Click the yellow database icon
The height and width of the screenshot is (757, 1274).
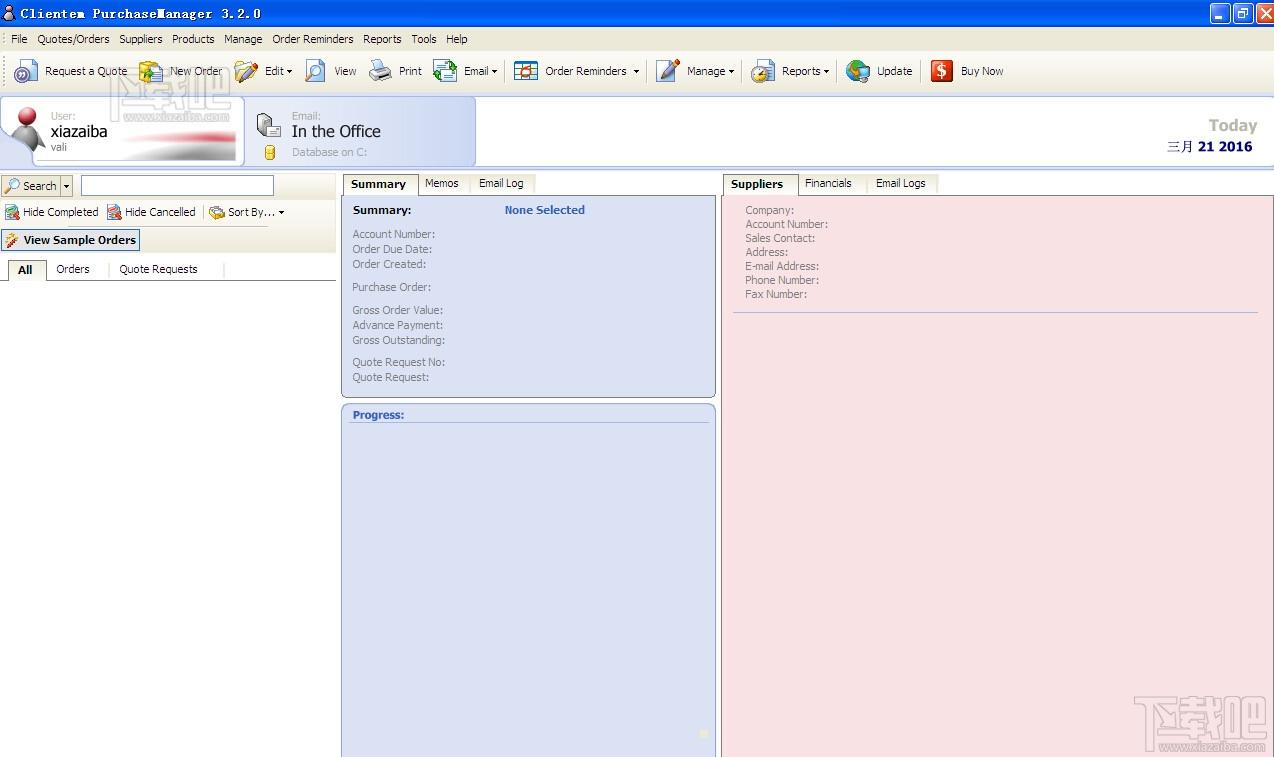pyautogui.click(x=269, y=153)
